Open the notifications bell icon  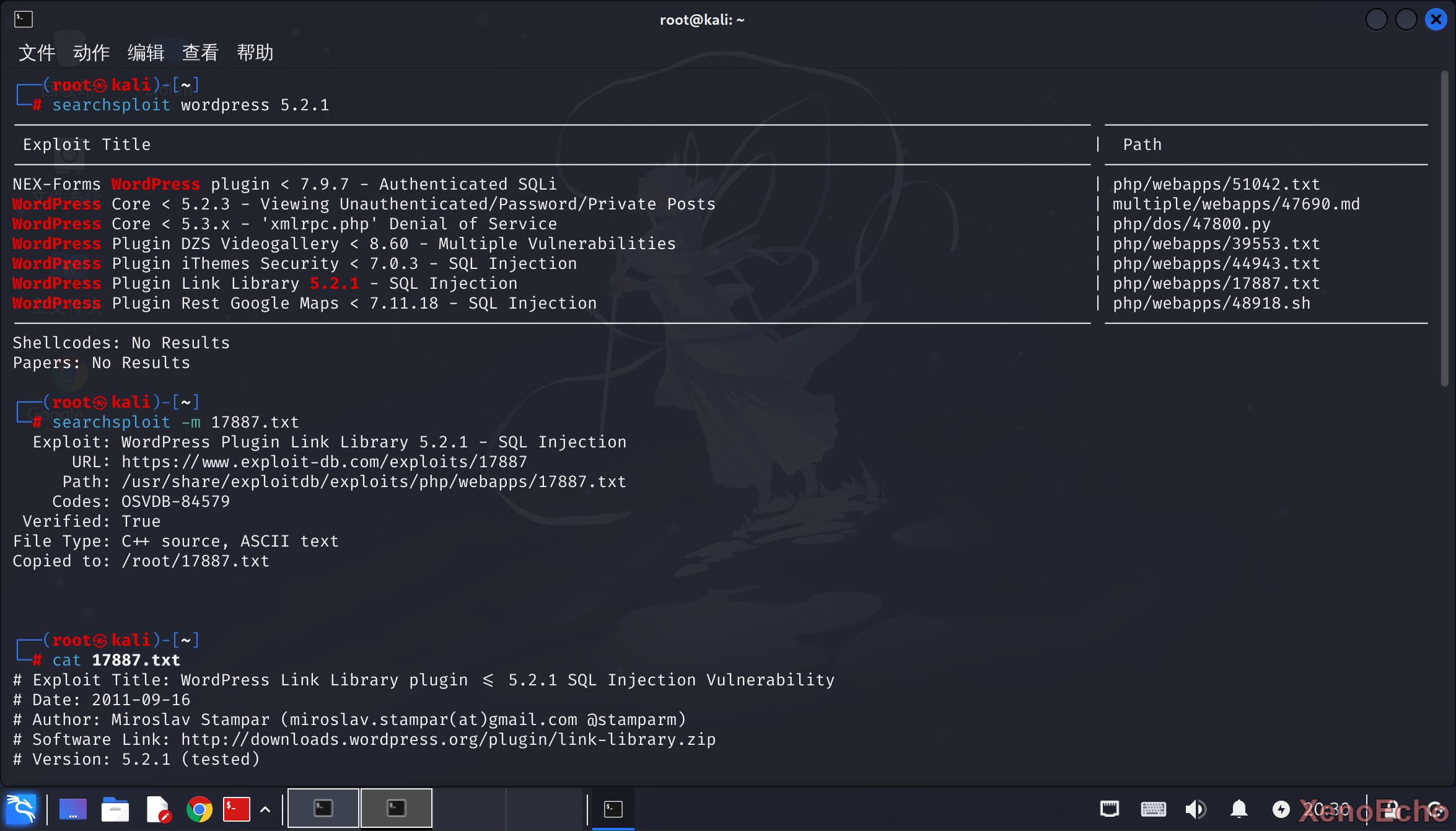tap(1239, 809)
